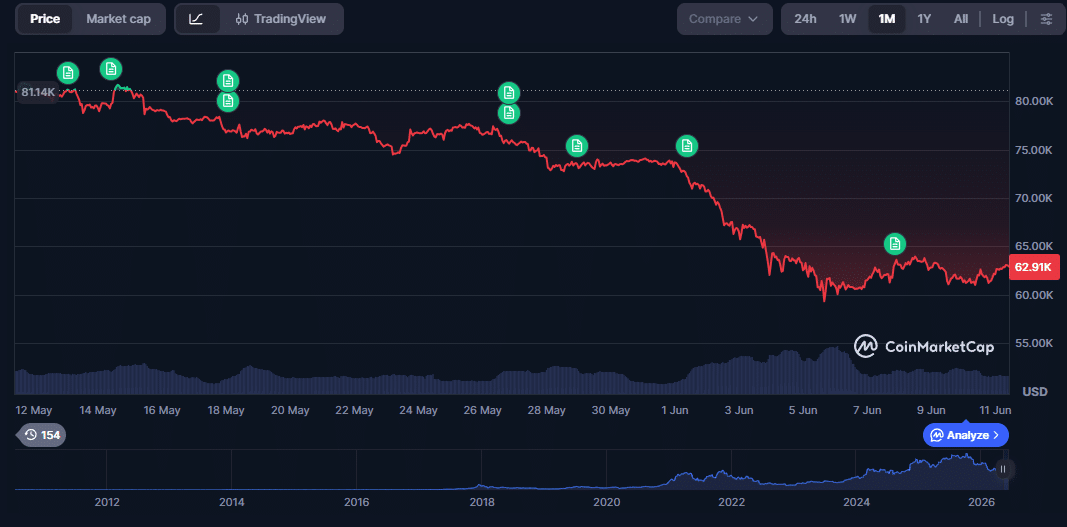Click the 2024 mark on overview timeline
The width and height of the screenshot is (1067, 527).
(x=857, y=502)
